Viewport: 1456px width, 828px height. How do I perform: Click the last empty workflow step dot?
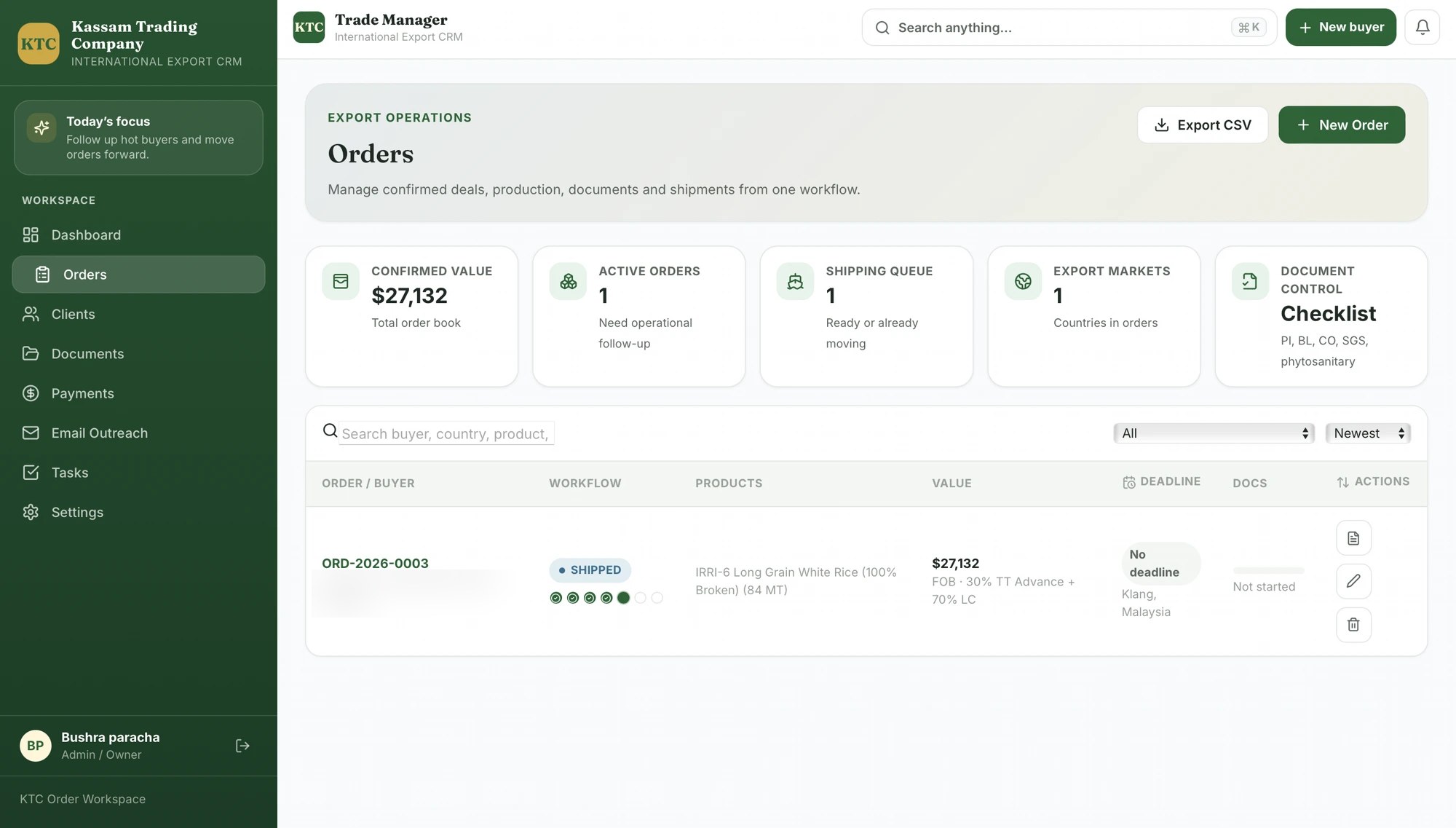pyautogui.click(x=657, y=598)
